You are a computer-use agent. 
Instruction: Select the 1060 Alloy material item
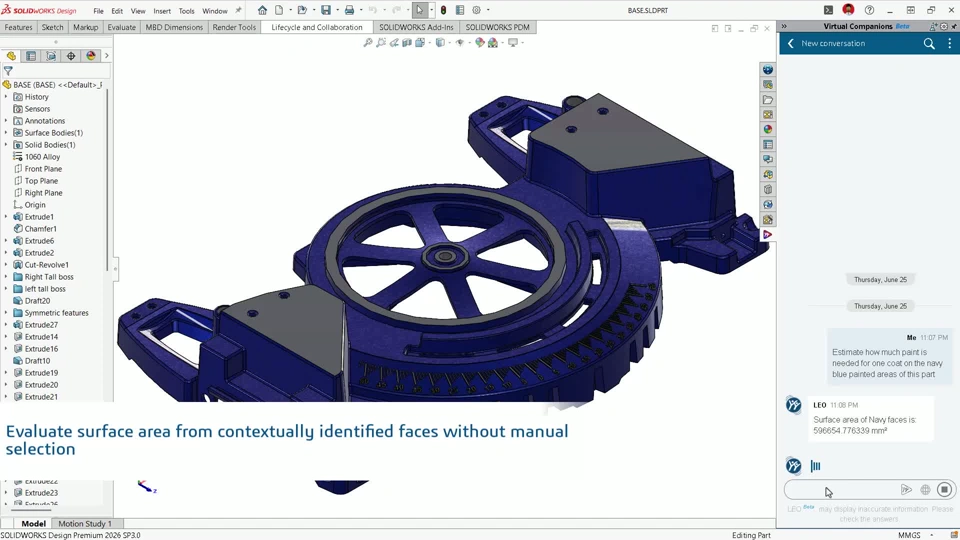click(x=42, y=157)
